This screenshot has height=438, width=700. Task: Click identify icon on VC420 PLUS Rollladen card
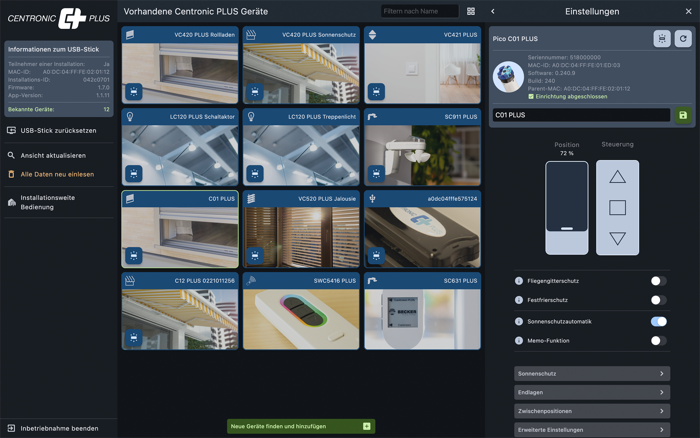133,92
